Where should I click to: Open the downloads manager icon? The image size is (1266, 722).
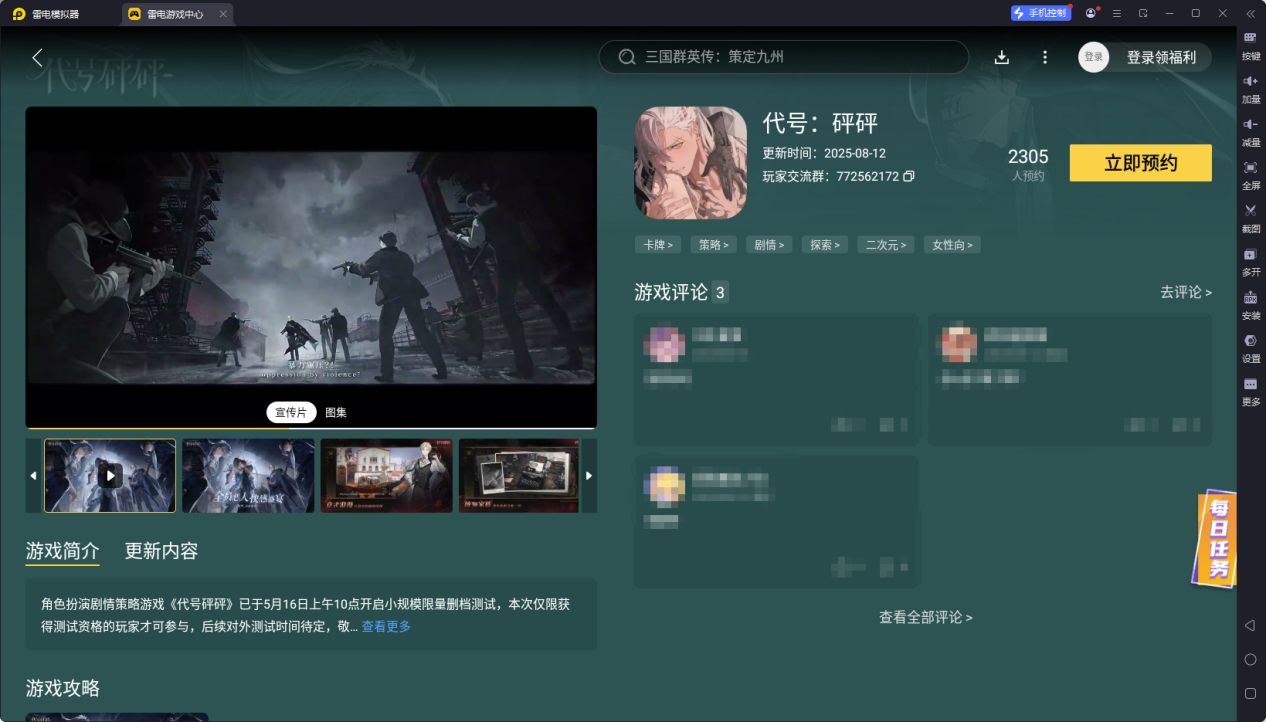(x=1002, y=57)
